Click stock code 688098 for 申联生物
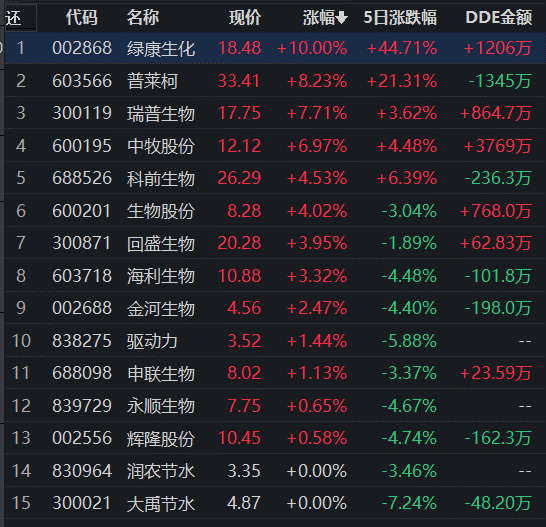This screenshot has width=546, height=527. point(82,373)
